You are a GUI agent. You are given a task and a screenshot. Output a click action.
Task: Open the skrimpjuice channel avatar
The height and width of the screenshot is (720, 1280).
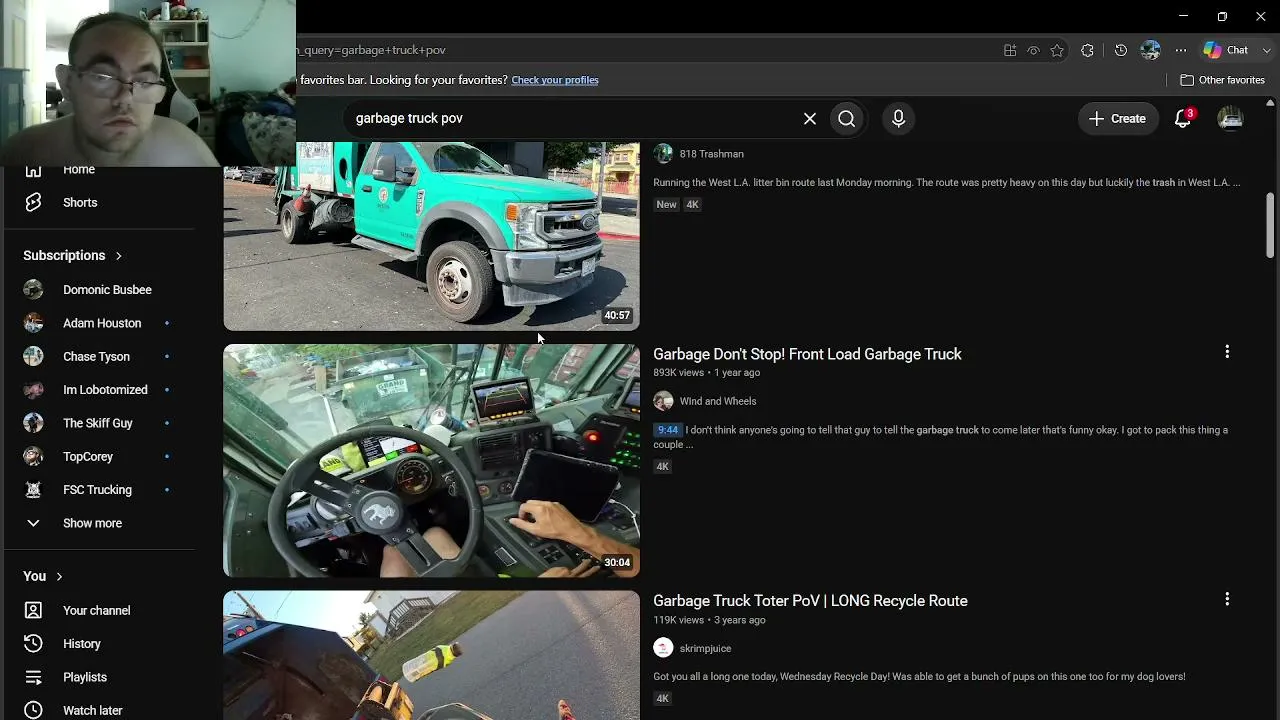point(663,648)
